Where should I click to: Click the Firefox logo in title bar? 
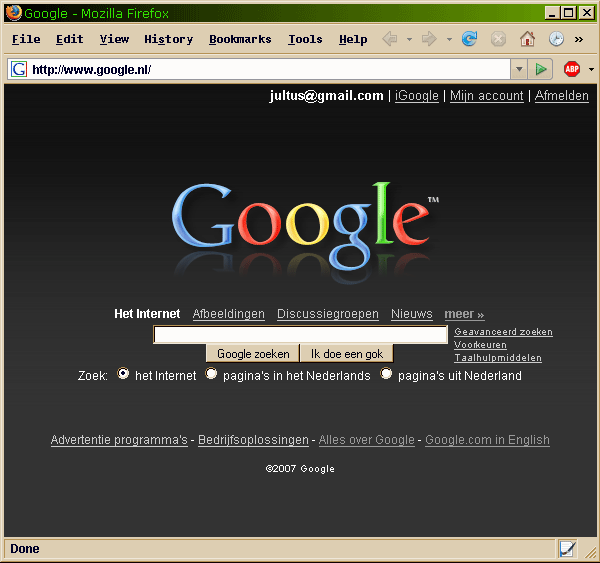point(14,13)
